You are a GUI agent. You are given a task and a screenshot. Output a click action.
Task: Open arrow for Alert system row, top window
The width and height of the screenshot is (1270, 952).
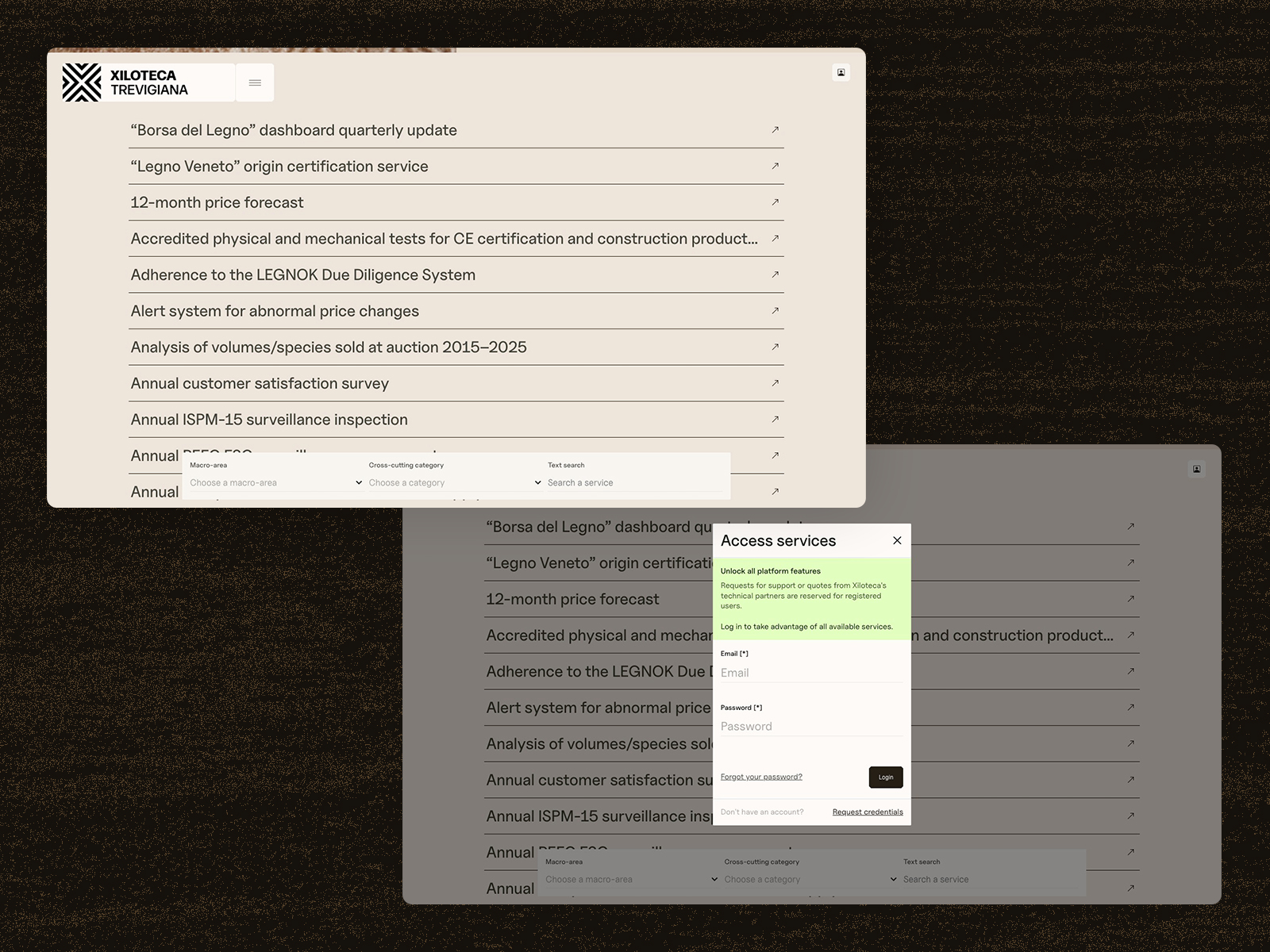pos(775,310)
